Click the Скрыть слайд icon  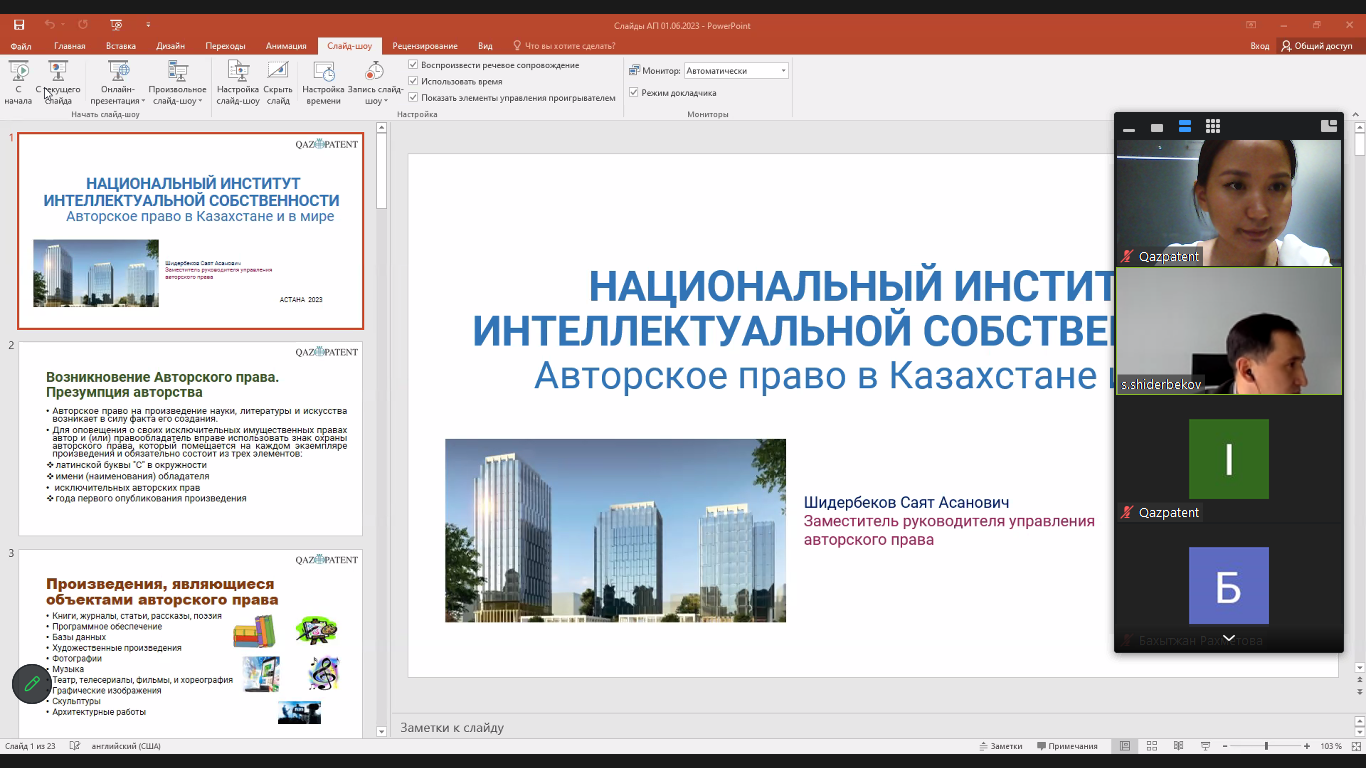(x=278, y=82)
